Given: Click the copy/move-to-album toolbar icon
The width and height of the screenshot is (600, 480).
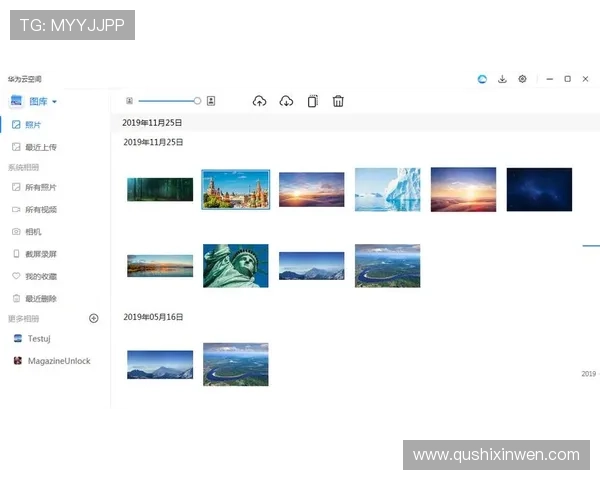Looking at the screenshot, I should [312, 101].
